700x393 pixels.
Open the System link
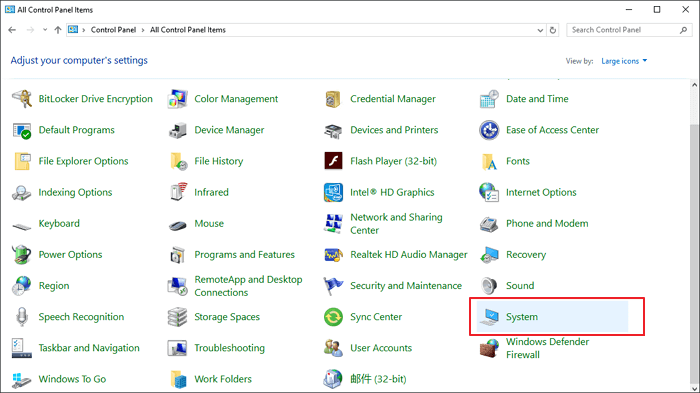tap(521, 317)
